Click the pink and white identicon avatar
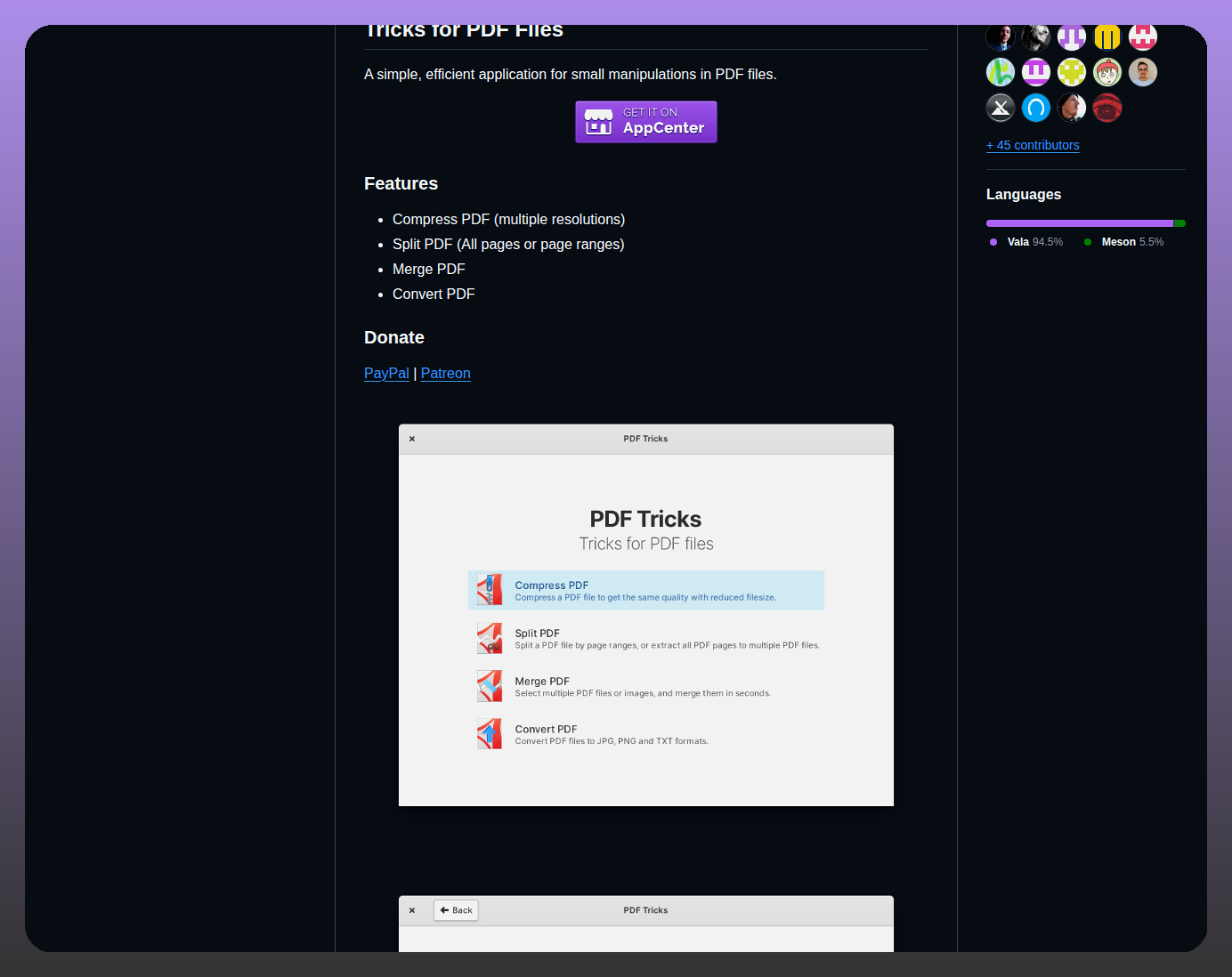The image size is (1232, 977). pos(1143,37)
